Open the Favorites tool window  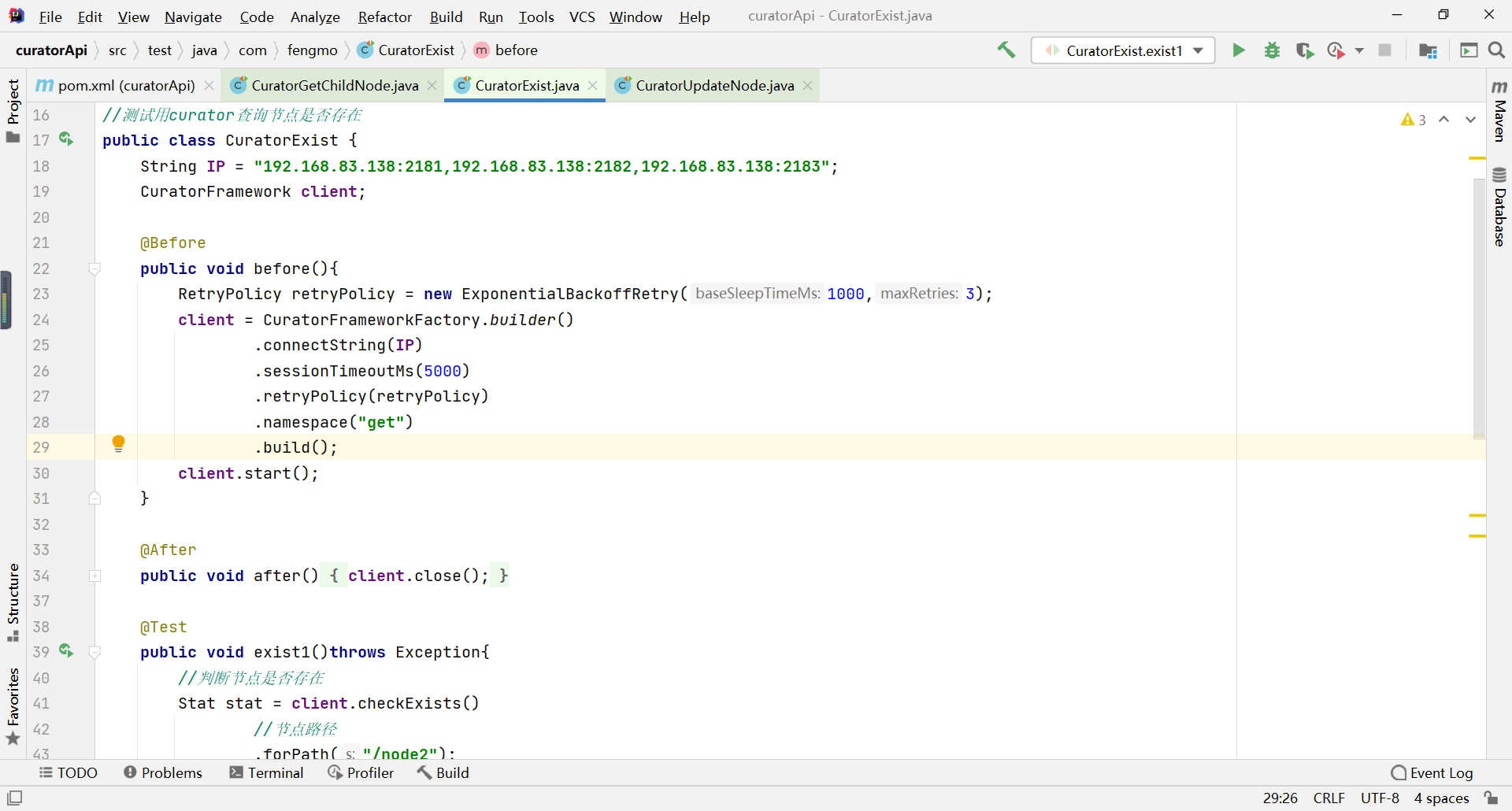pyautogui.click(x=13, y=706)
